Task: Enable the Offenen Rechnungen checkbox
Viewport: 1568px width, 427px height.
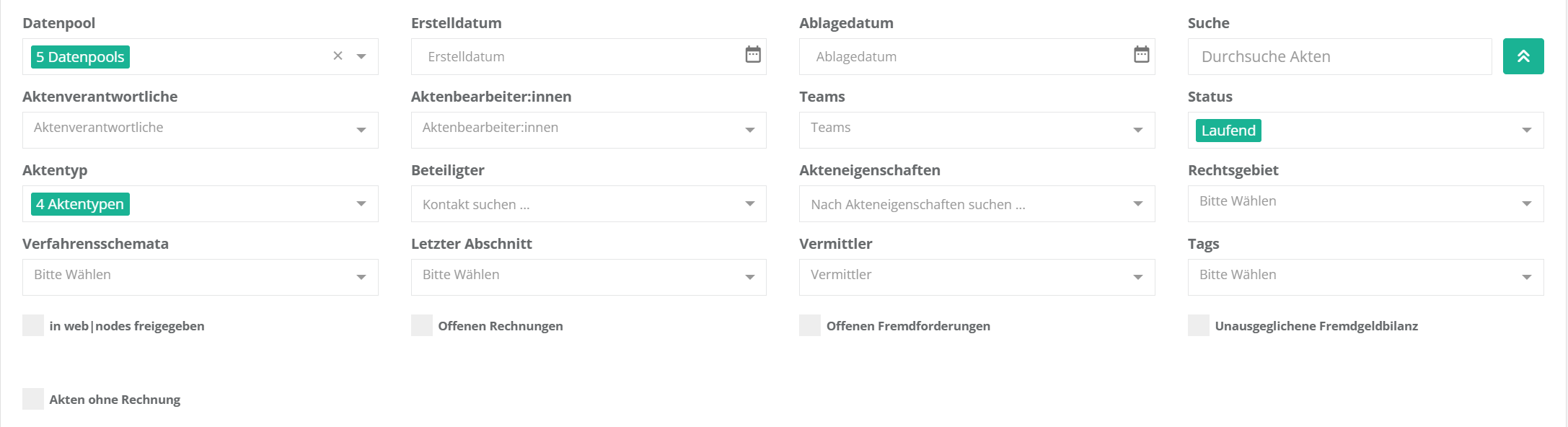Action: click(x=422, y=325)
